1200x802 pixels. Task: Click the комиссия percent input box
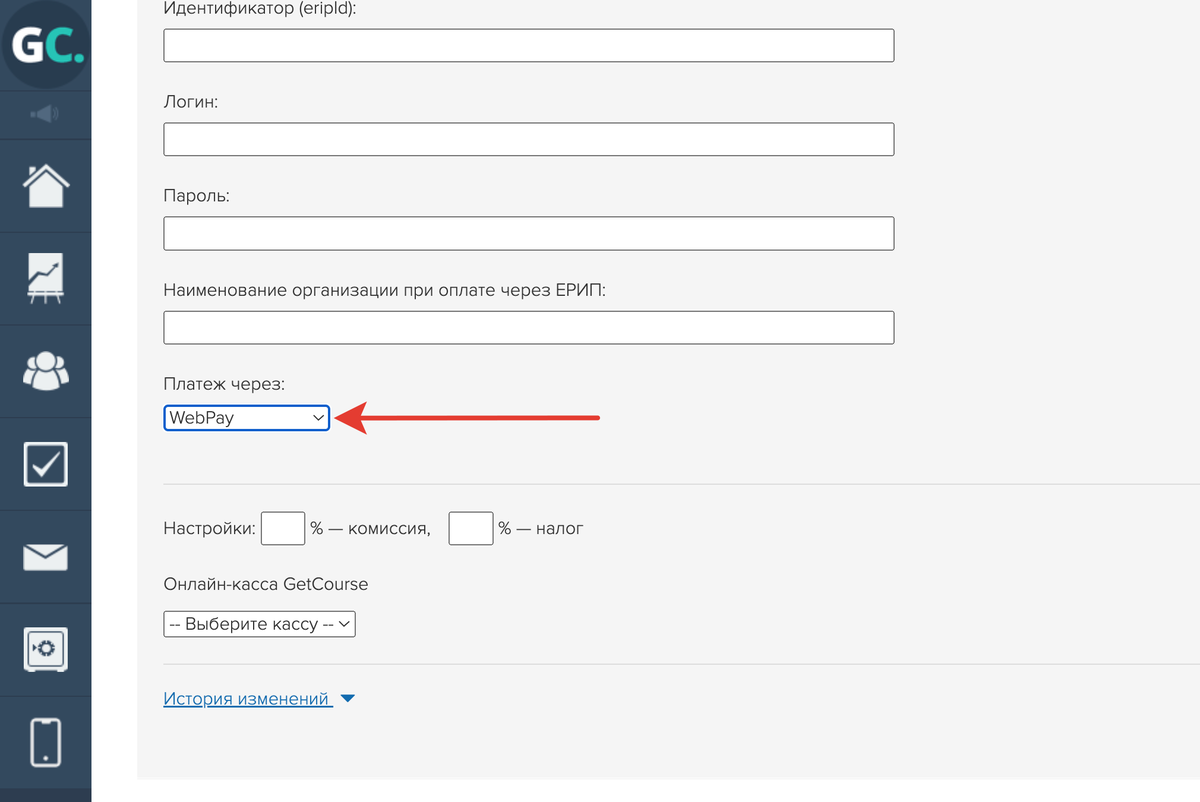(x=283, y=528)
